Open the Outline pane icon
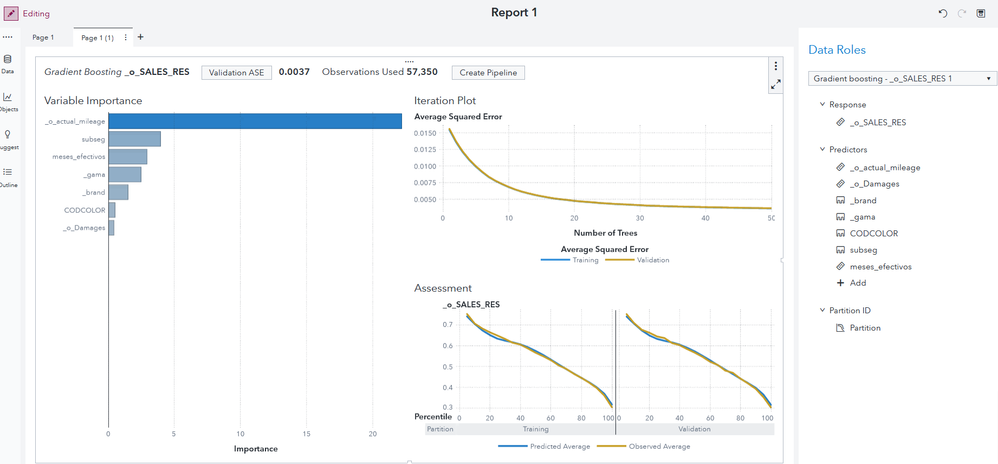The height and width of the screenshot is (464, 998). [8, 175]
